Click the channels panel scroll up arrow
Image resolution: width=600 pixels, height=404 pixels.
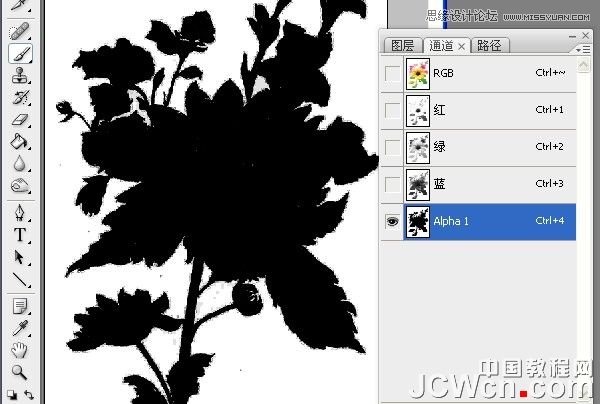click(583, 64)
